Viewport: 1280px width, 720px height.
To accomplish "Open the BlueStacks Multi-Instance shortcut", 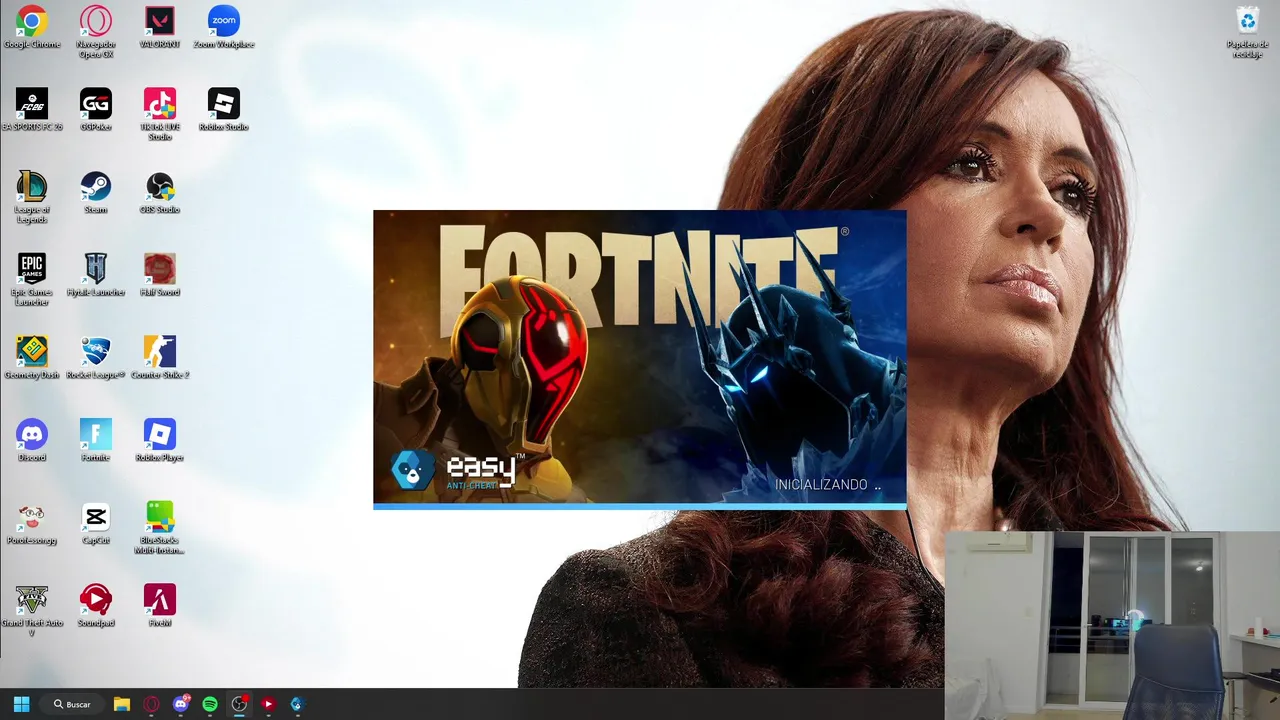I will click(x=160, y=529).
